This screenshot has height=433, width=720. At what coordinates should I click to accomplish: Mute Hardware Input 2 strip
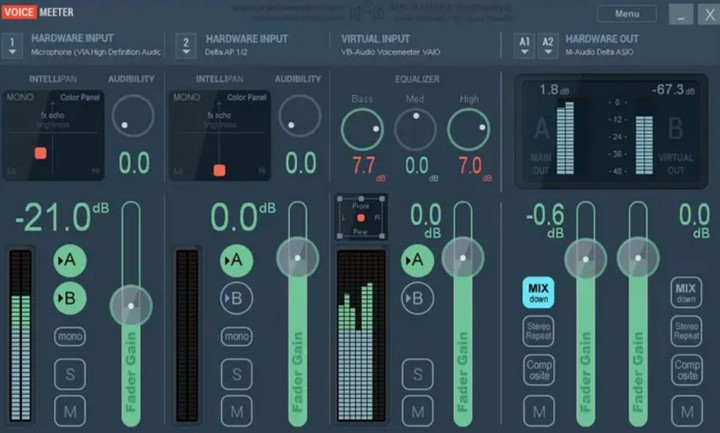point(236,411)
